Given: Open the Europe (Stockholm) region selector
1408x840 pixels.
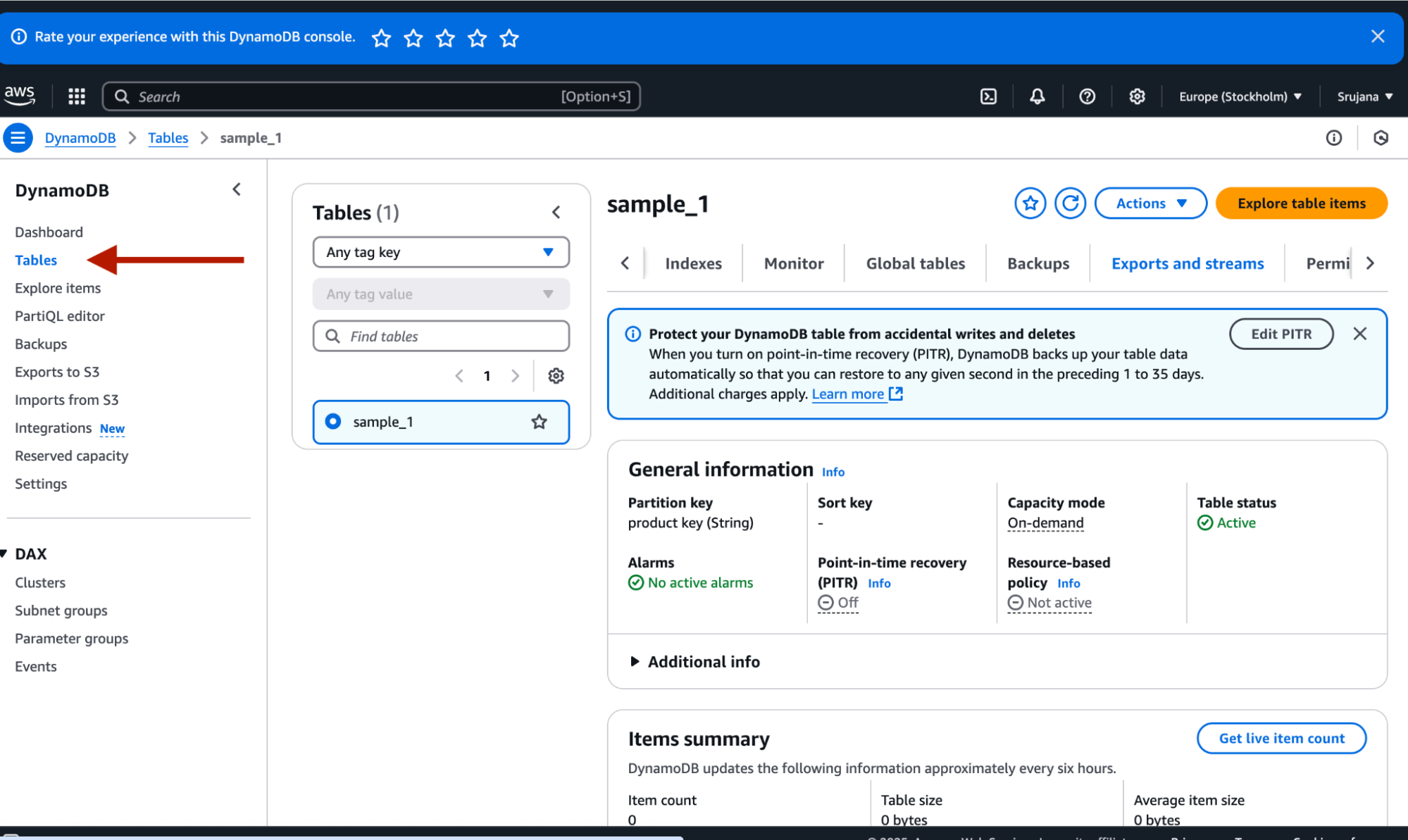Looking at the screenshot, I should pos(1240,96).
